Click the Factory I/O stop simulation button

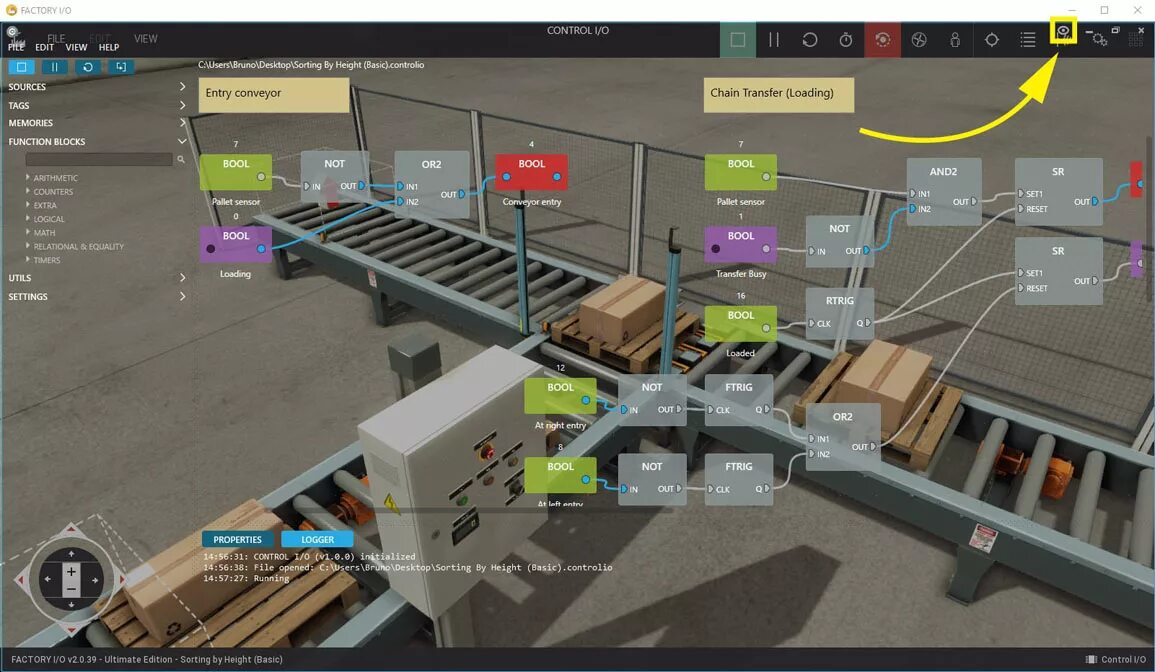[x=737, y=40]
